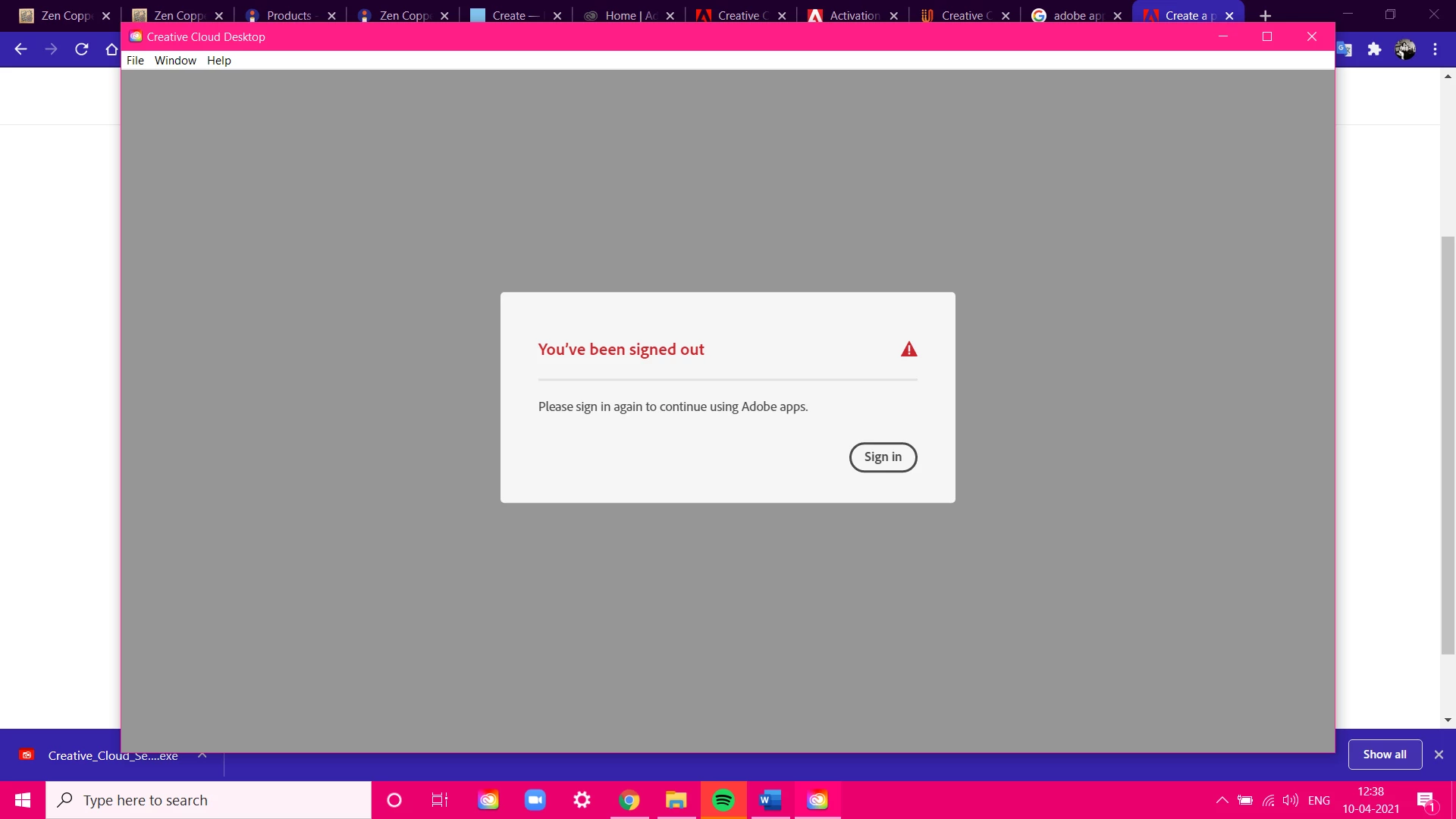The width and height of the screenshot is (1456, 819).
Task: Expand Creative_Cloud_Se exe download options chevron
Action: click(x=202, y=755)
